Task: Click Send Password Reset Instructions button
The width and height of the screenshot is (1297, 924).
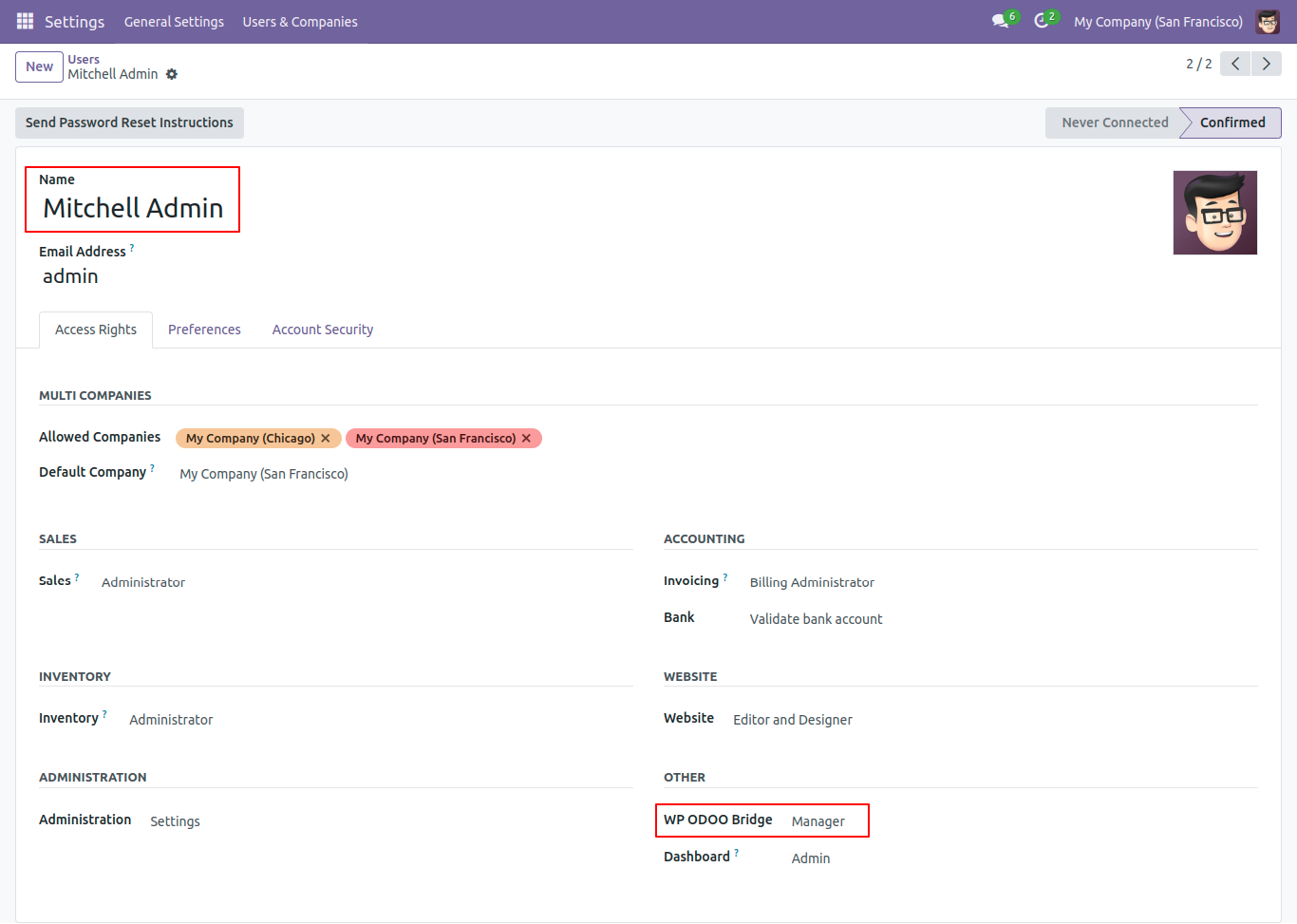Action: [129, 123]
